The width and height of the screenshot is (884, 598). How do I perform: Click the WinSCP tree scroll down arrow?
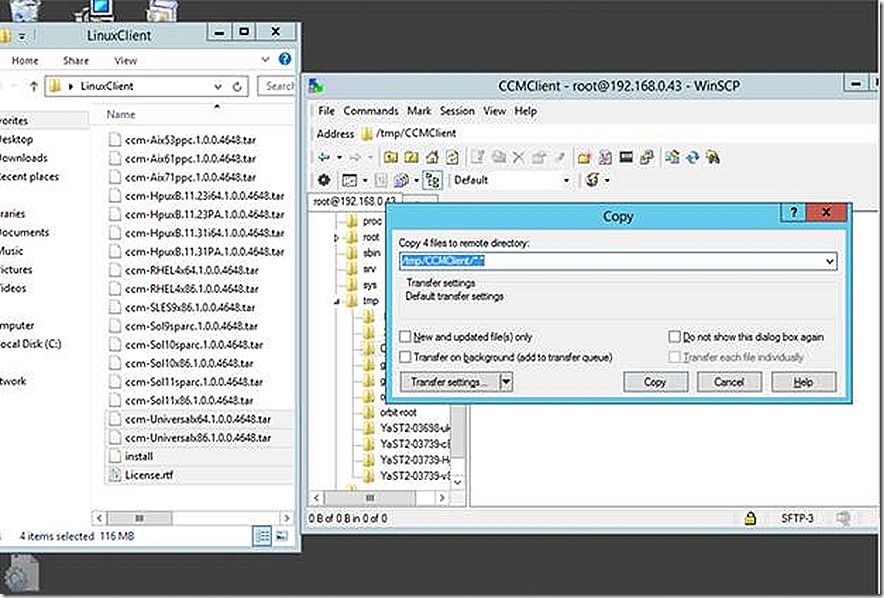[x=458, y=482]
